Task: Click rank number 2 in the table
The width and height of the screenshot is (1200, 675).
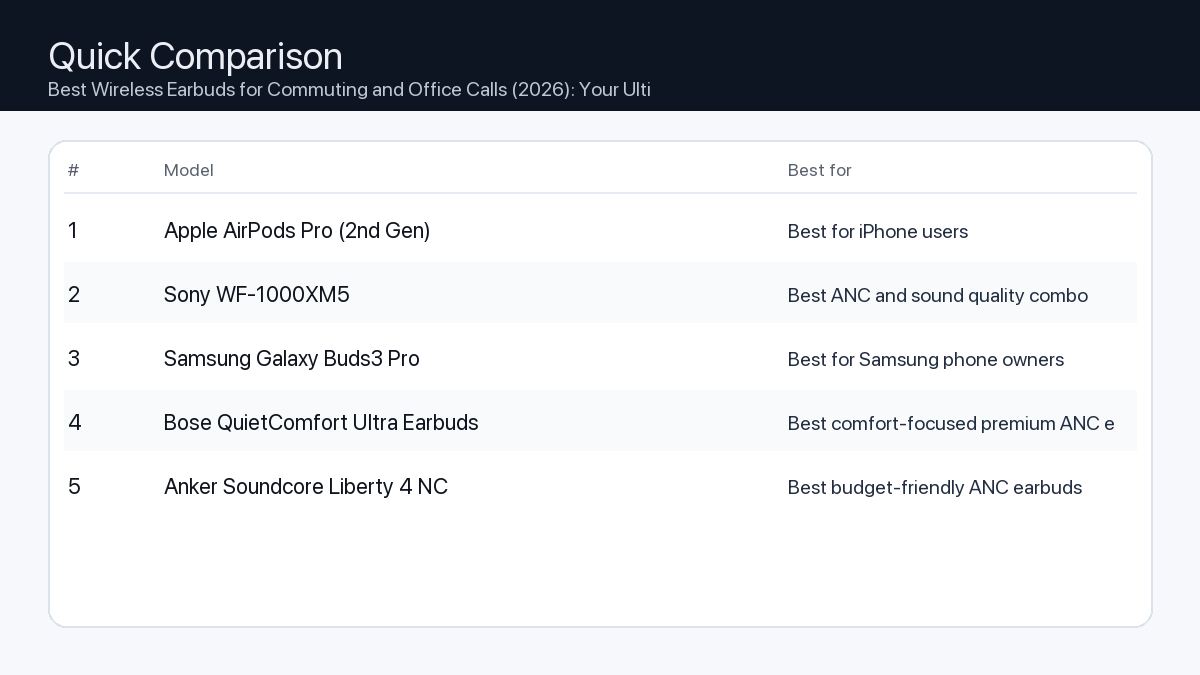Action: click(x=74, y=295)
